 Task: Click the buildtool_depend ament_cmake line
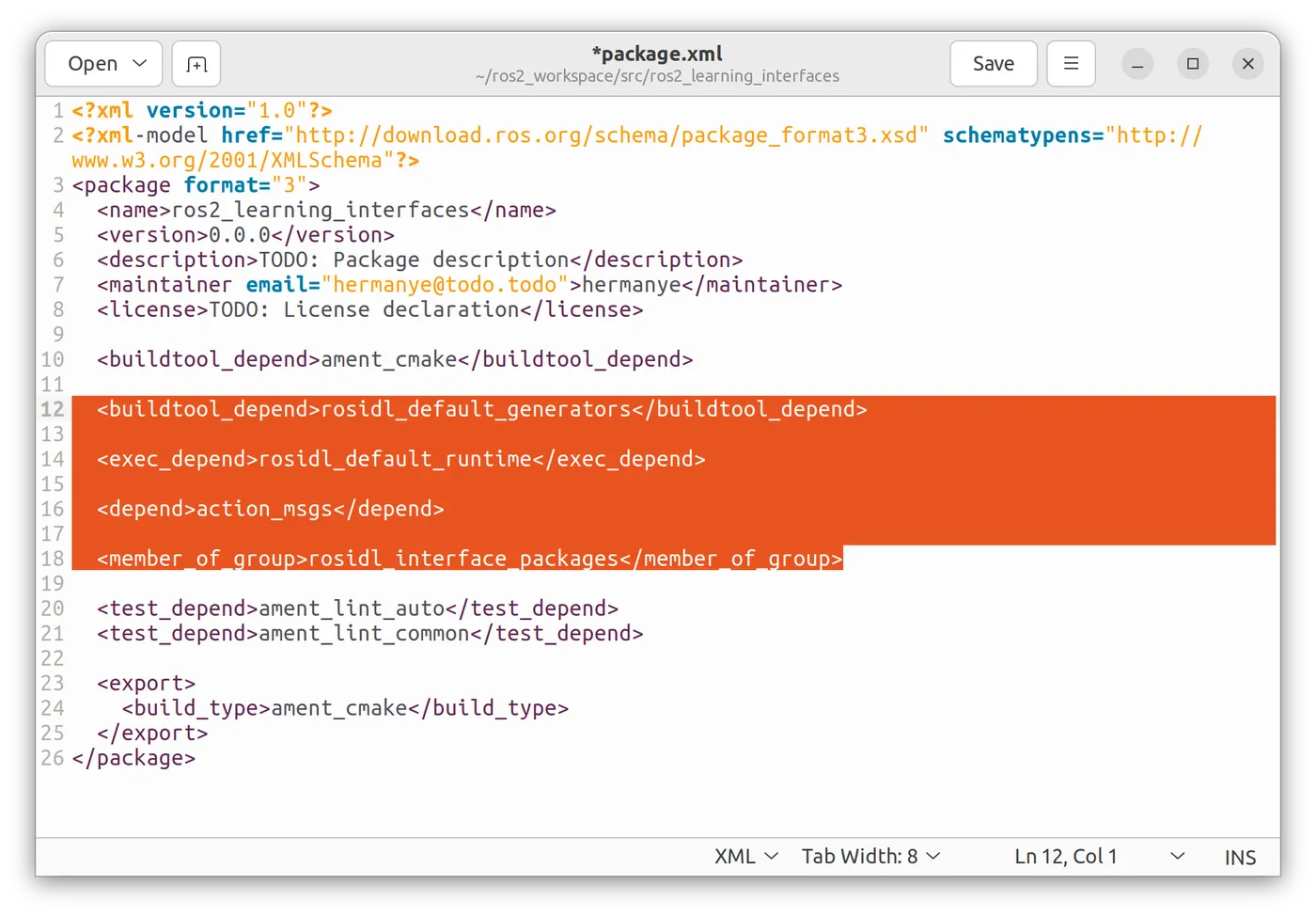(395, 359)
